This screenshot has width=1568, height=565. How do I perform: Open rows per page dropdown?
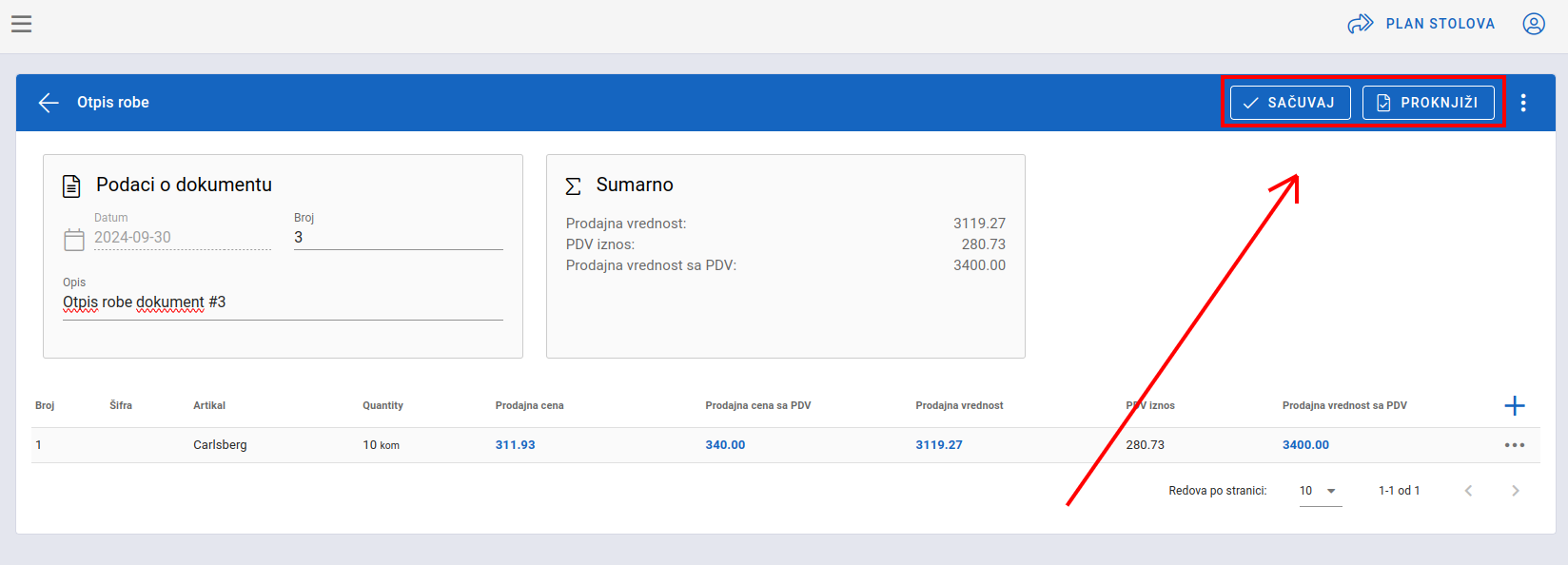tap(1320, 491)
